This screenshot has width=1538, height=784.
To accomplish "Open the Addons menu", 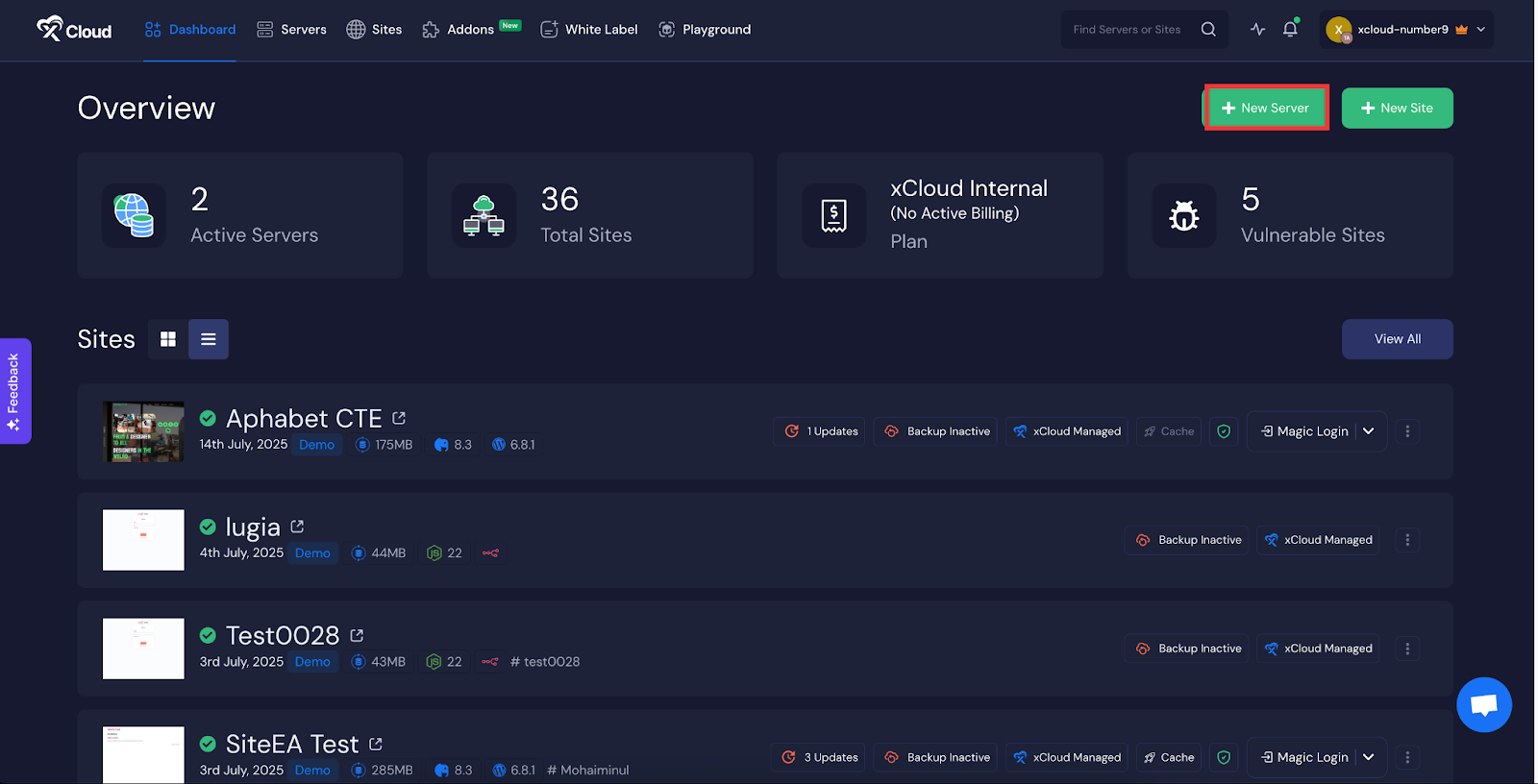I will [x=471, y=30].
